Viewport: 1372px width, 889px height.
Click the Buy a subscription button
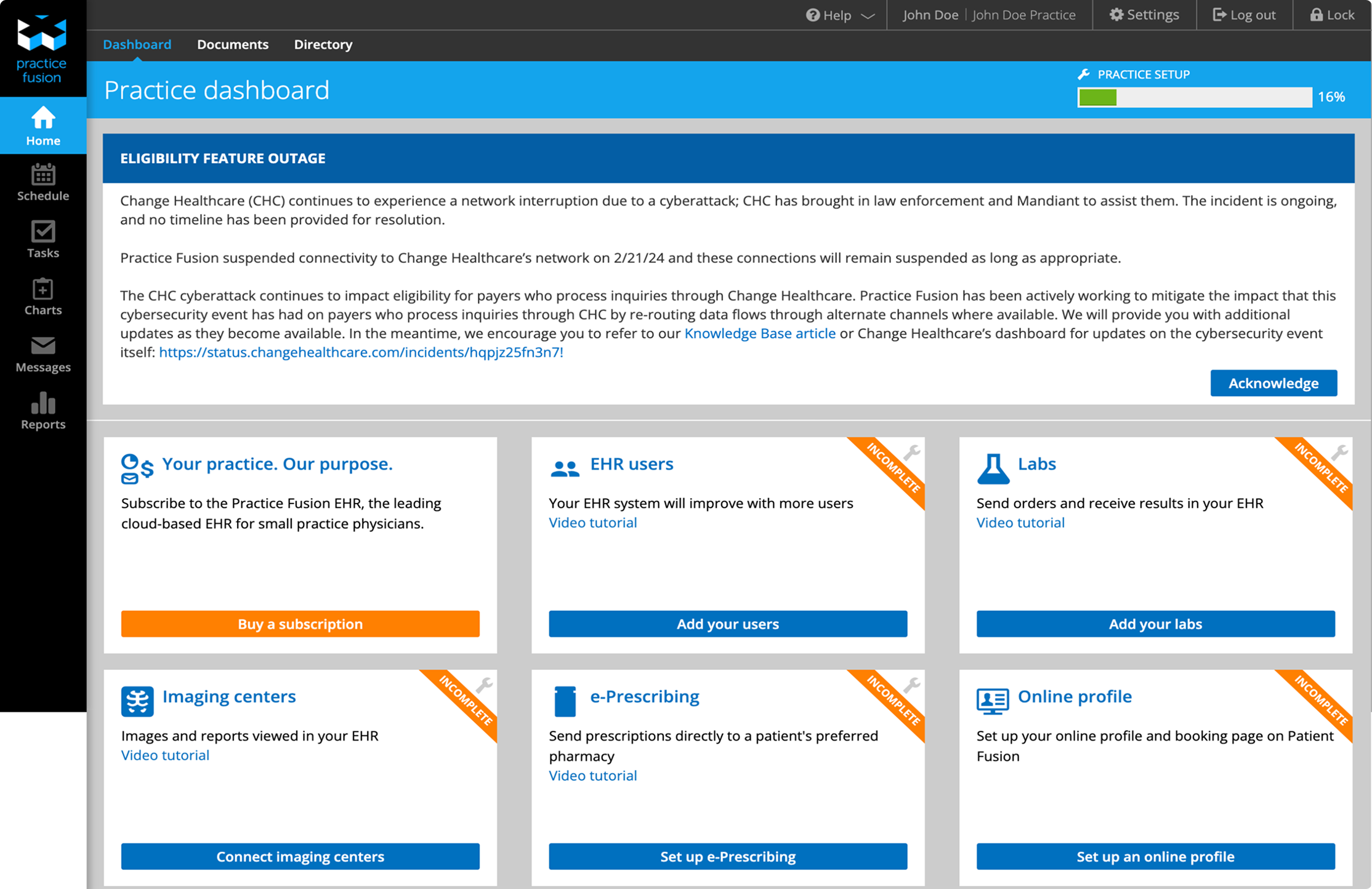[x=300, y=624]
